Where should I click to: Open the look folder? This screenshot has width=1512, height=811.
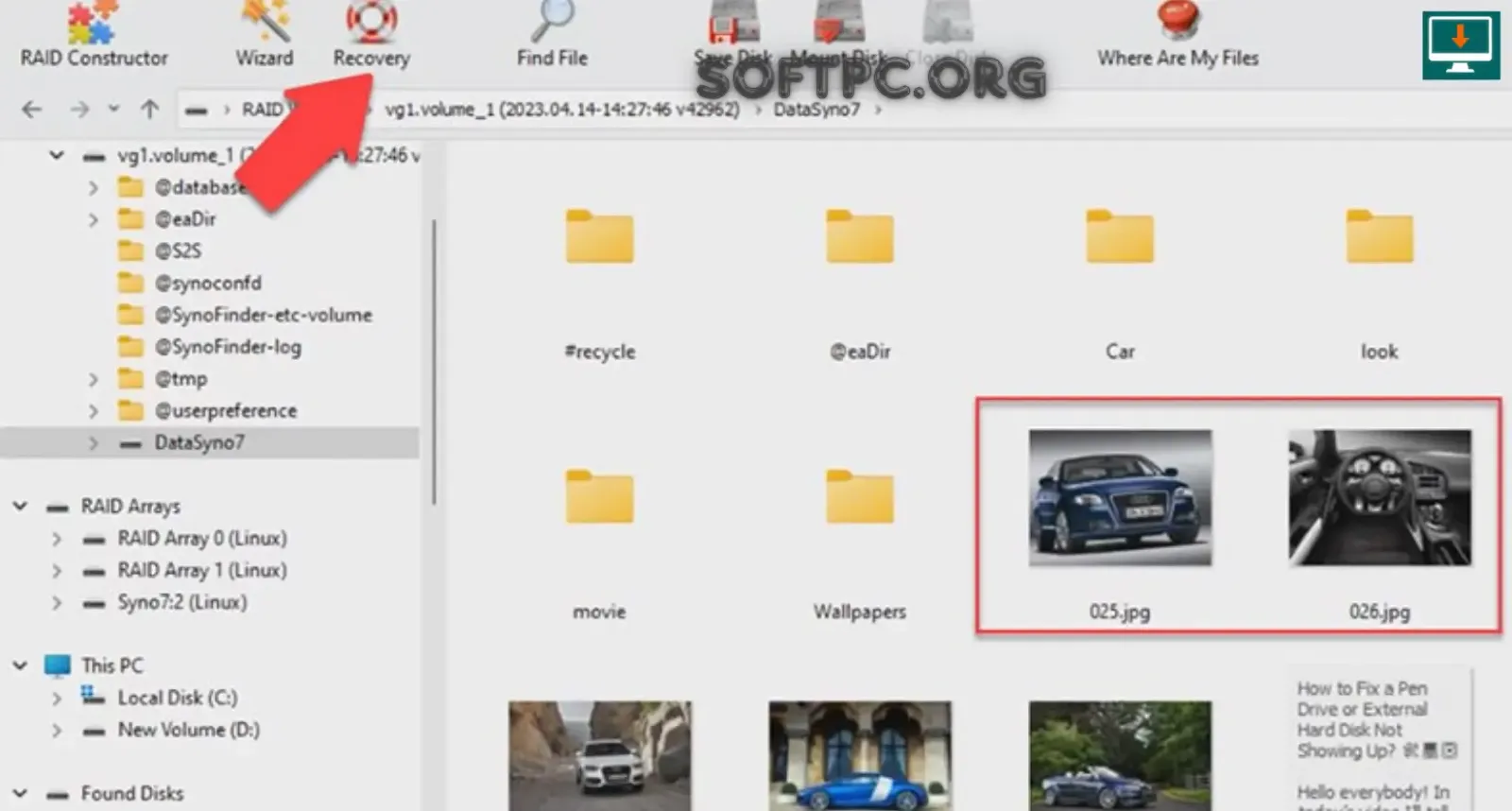click(x=1380, y=285)
